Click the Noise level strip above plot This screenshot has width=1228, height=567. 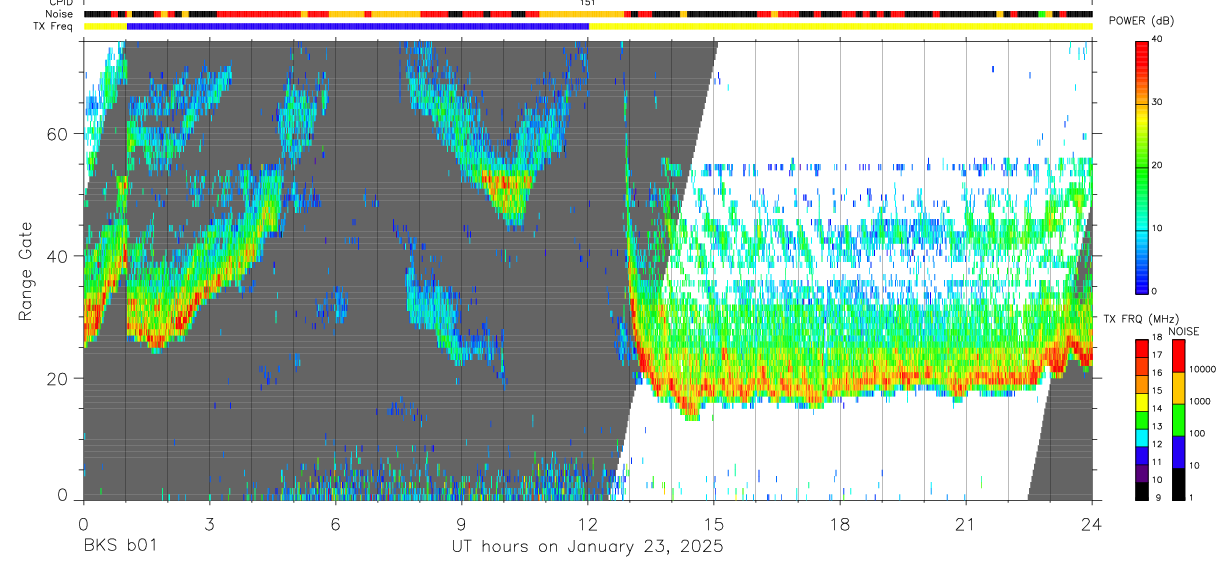point(587,14)
